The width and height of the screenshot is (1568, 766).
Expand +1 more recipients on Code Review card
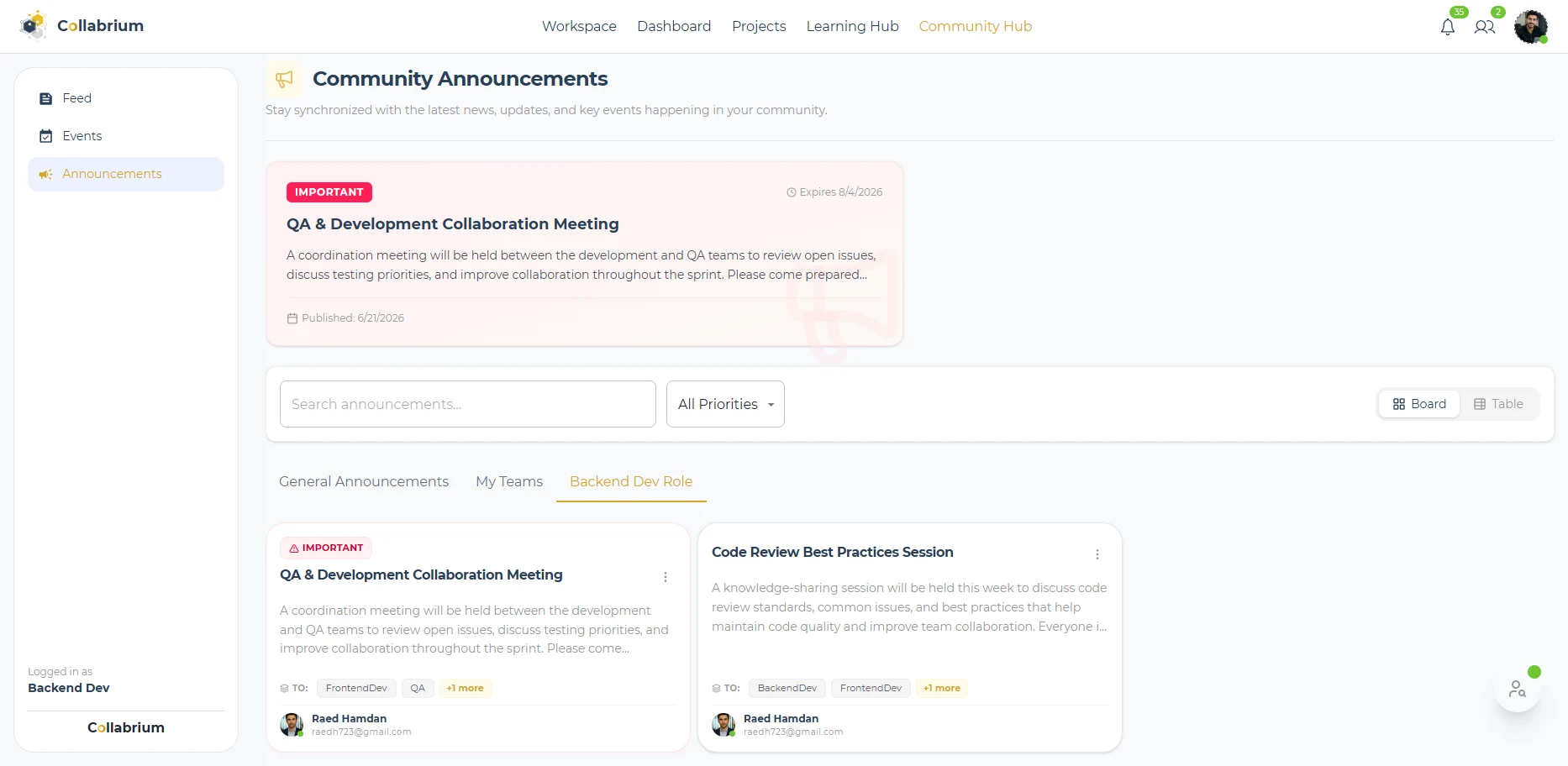pos(941,688)
